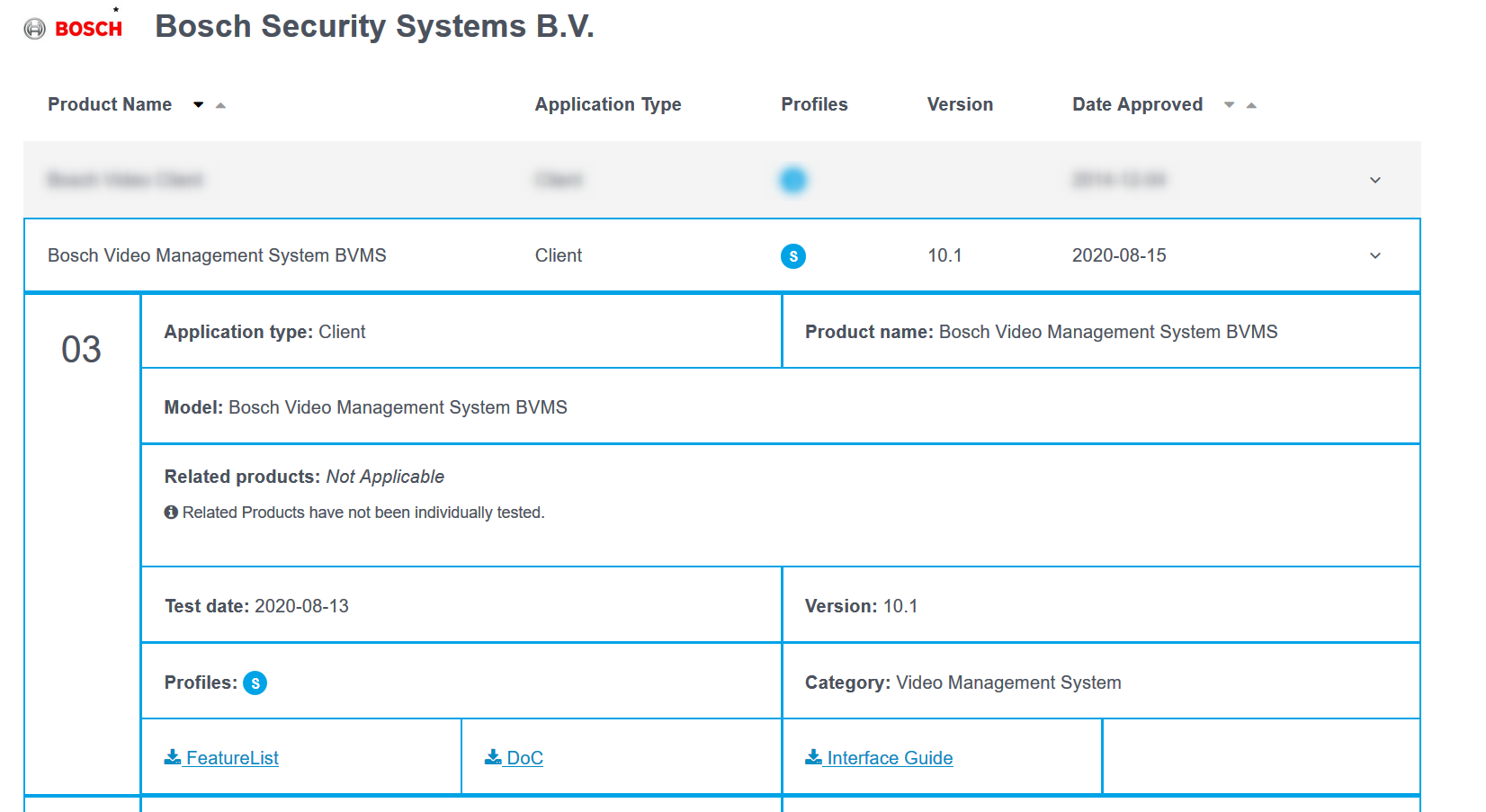1486x812 pixels.
Task: Sort Product Name descending with down arrow
Action: (198, 105)
